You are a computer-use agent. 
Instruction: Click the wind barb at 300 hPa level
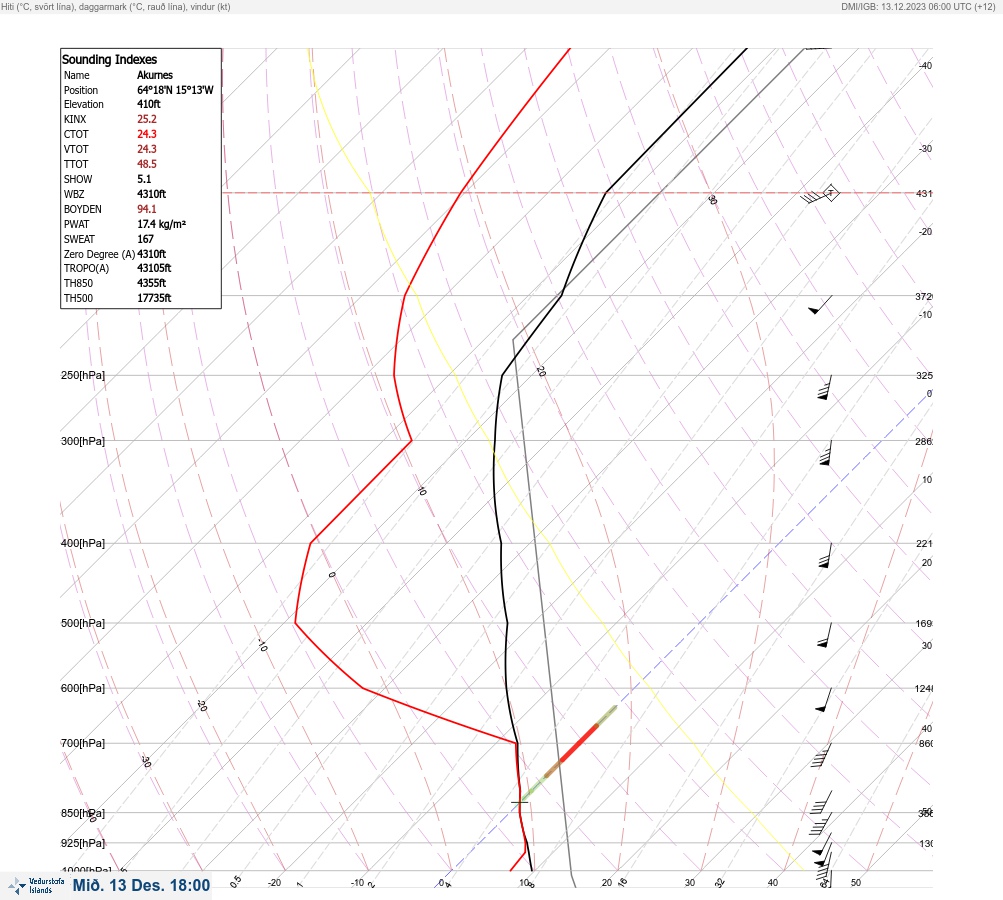(826, 453)
